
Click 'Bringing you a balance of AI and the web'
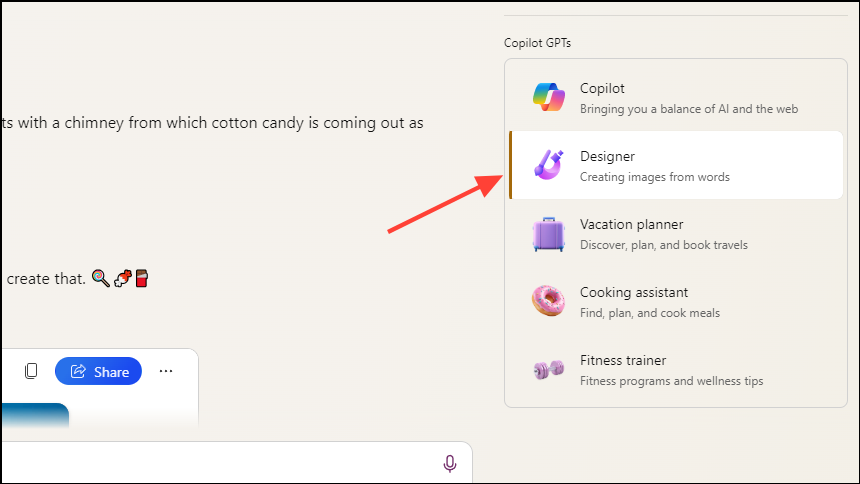click(x=689, y=109)
